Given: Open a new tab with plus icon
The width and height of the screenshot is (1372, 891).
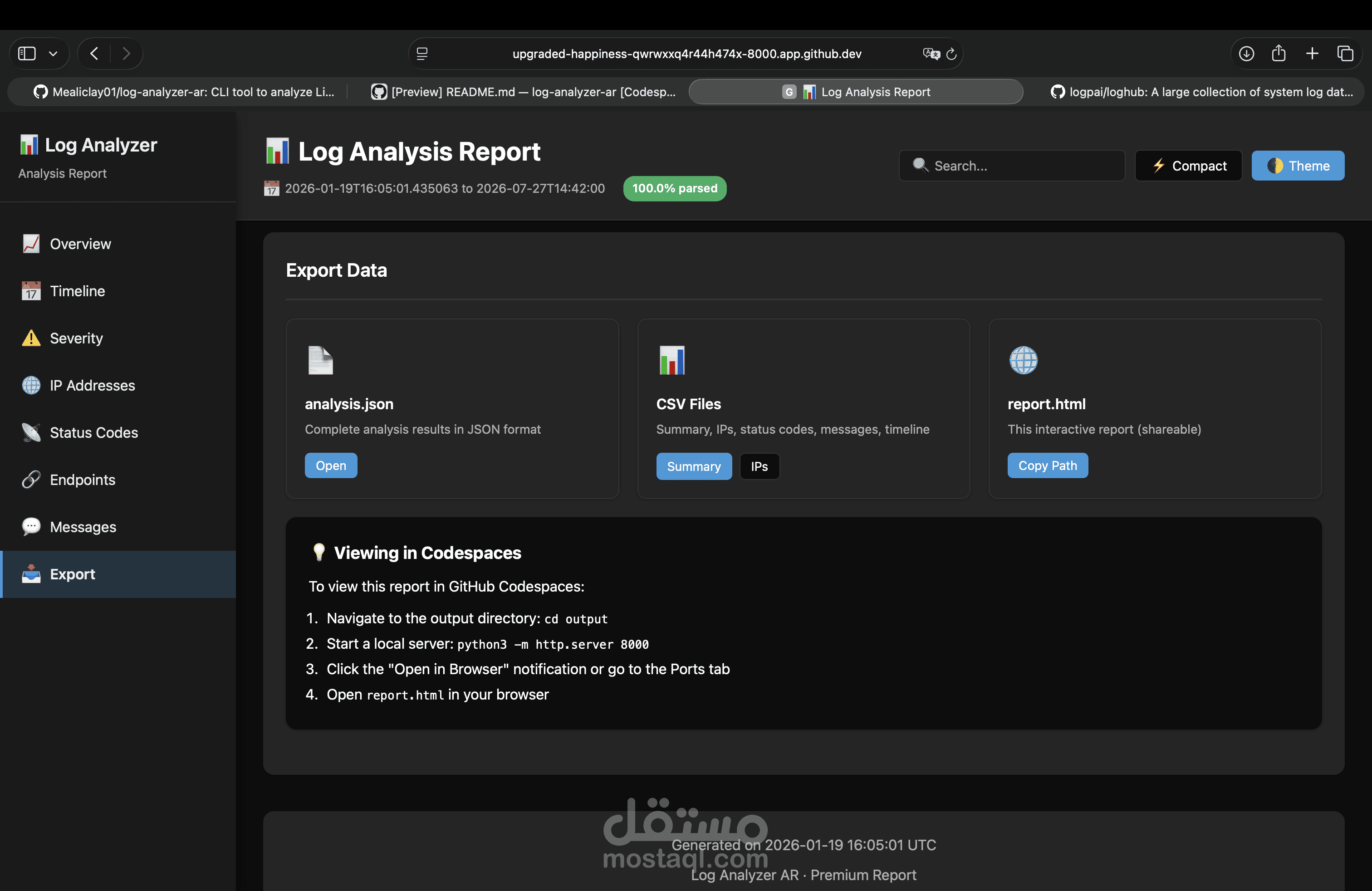Looking at the screenshot, I should pyautogui.click(x=1312, y=54).
